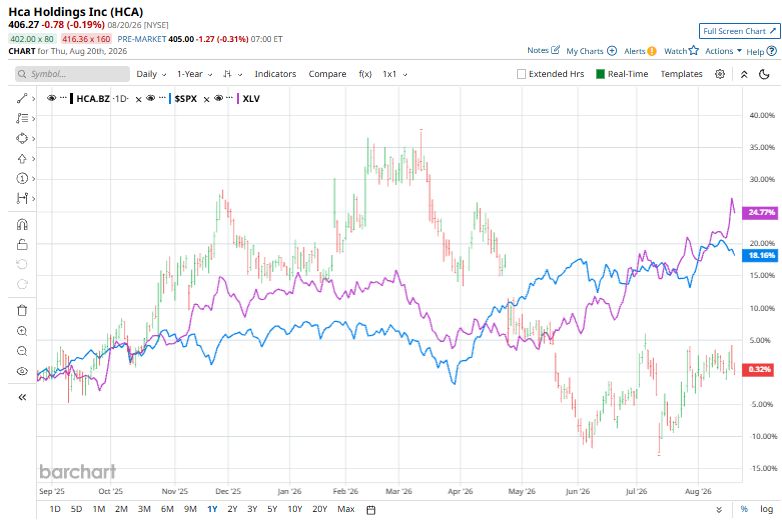Select the 5Y time range
Screen dimensions: 782x526
click(x=272, y=509)
